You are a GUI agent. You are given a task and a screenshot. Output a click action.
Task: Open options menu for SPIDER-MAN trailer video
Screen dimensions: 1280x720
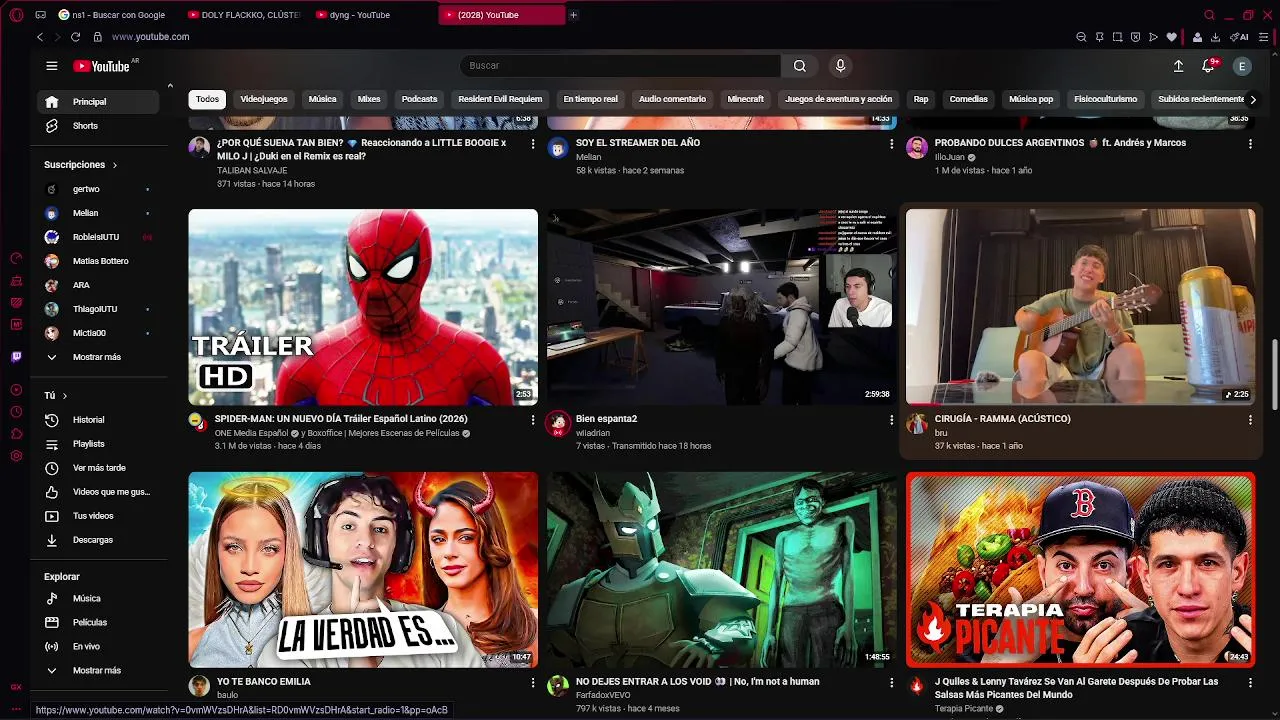tap(532, 420)
